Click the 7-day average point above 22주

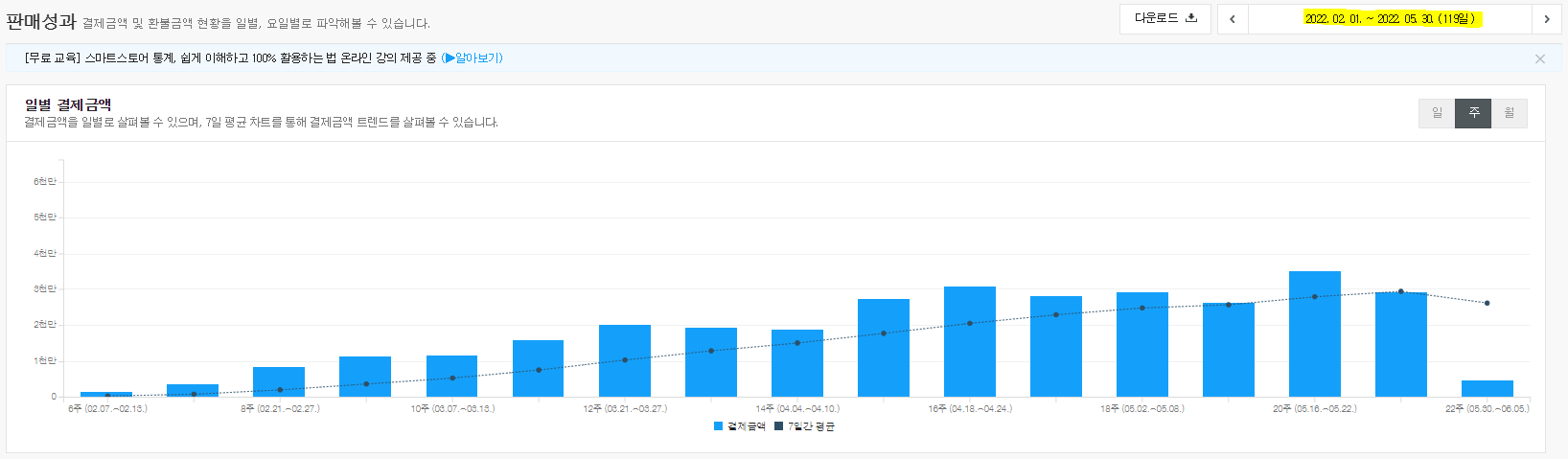(1487, 303)
